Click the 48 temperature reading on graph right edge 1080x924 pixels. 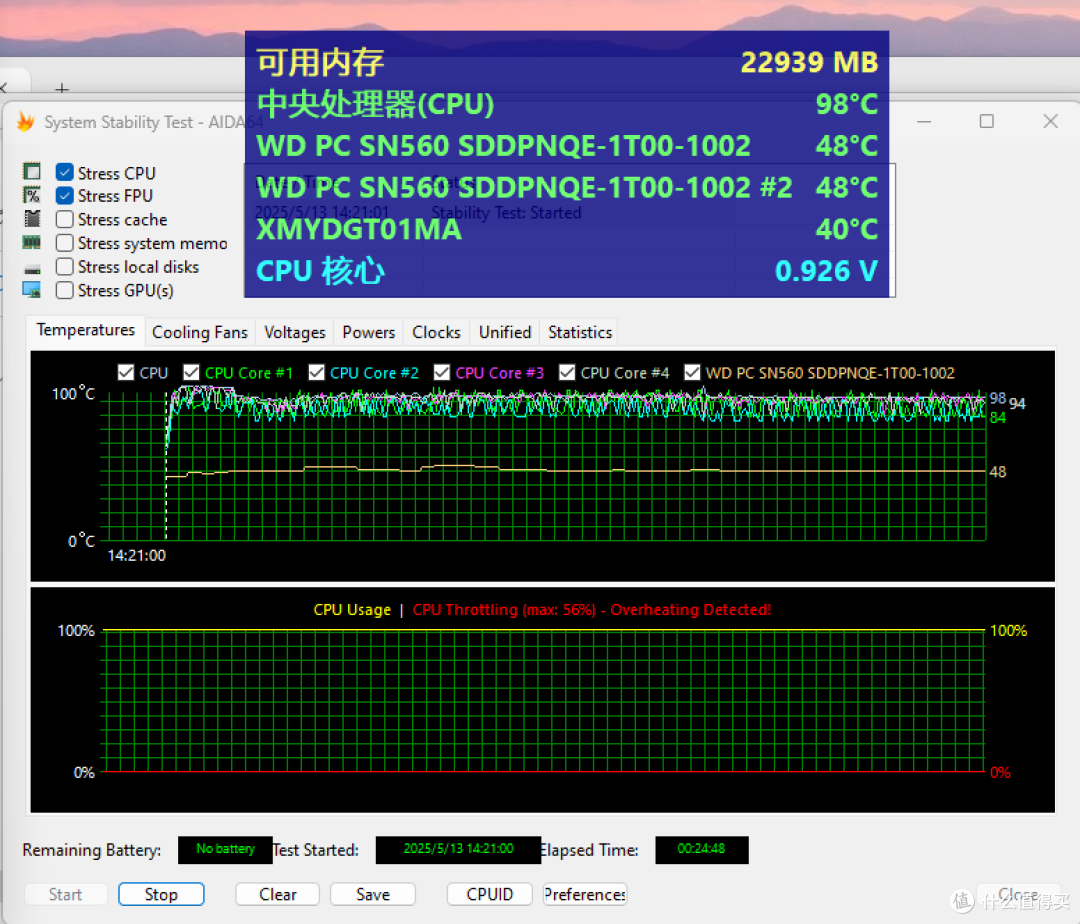[997, 472]
